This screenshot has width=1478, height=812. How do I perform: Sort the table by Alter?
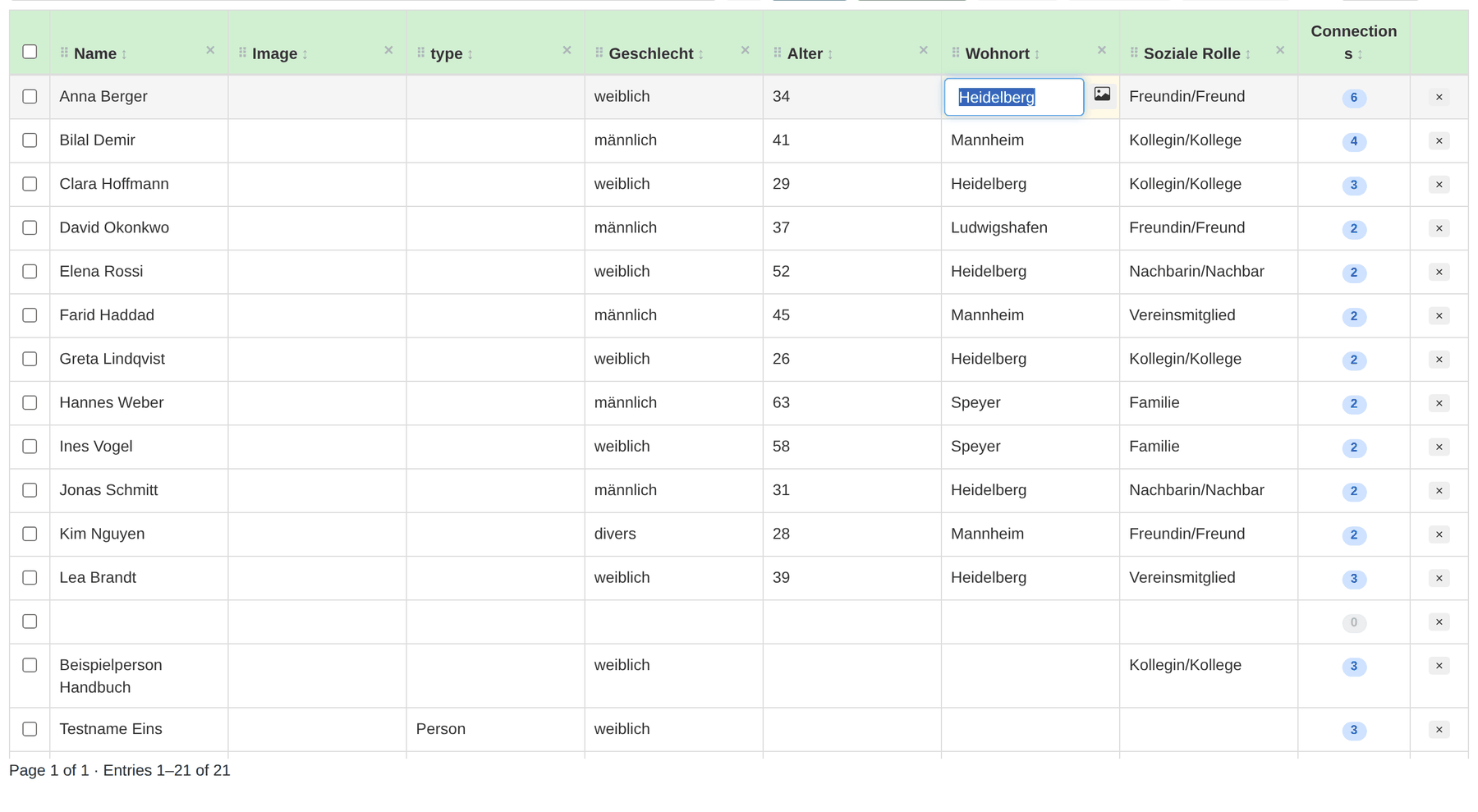(x=830, y=54)
